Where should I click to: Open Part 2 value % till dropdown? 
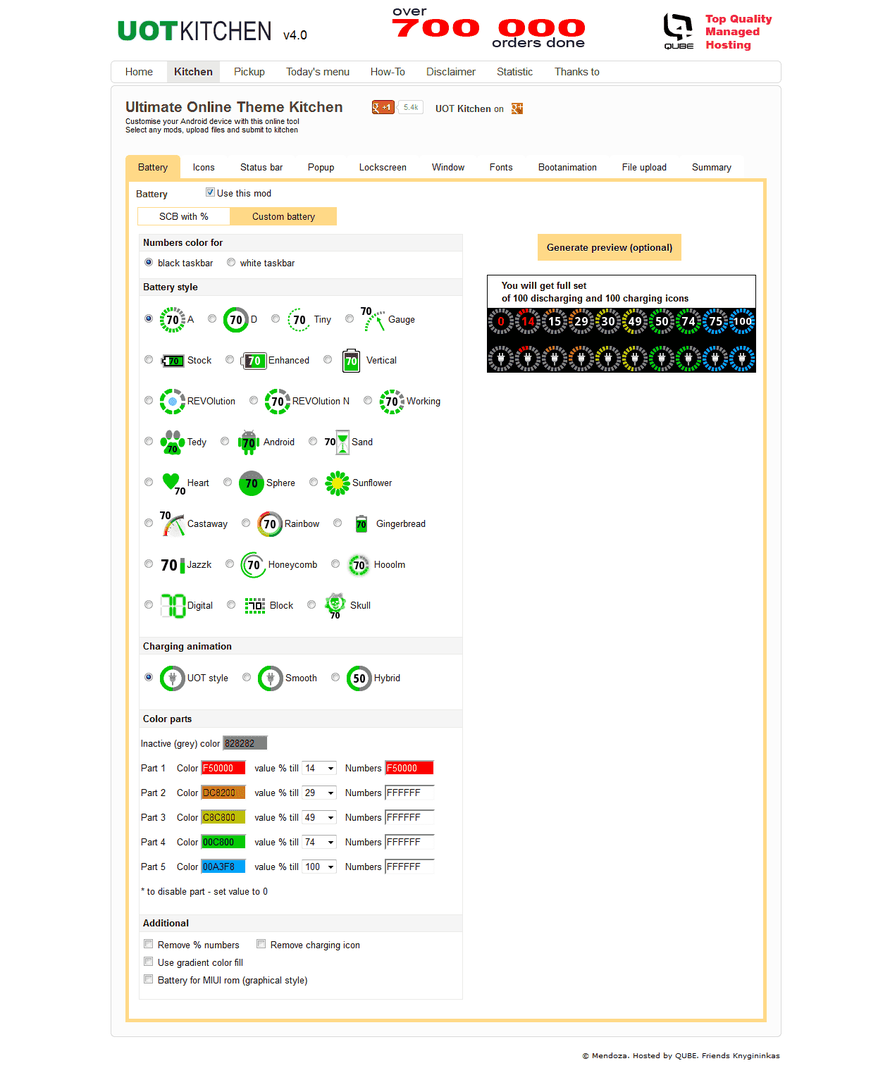(319, 793)
